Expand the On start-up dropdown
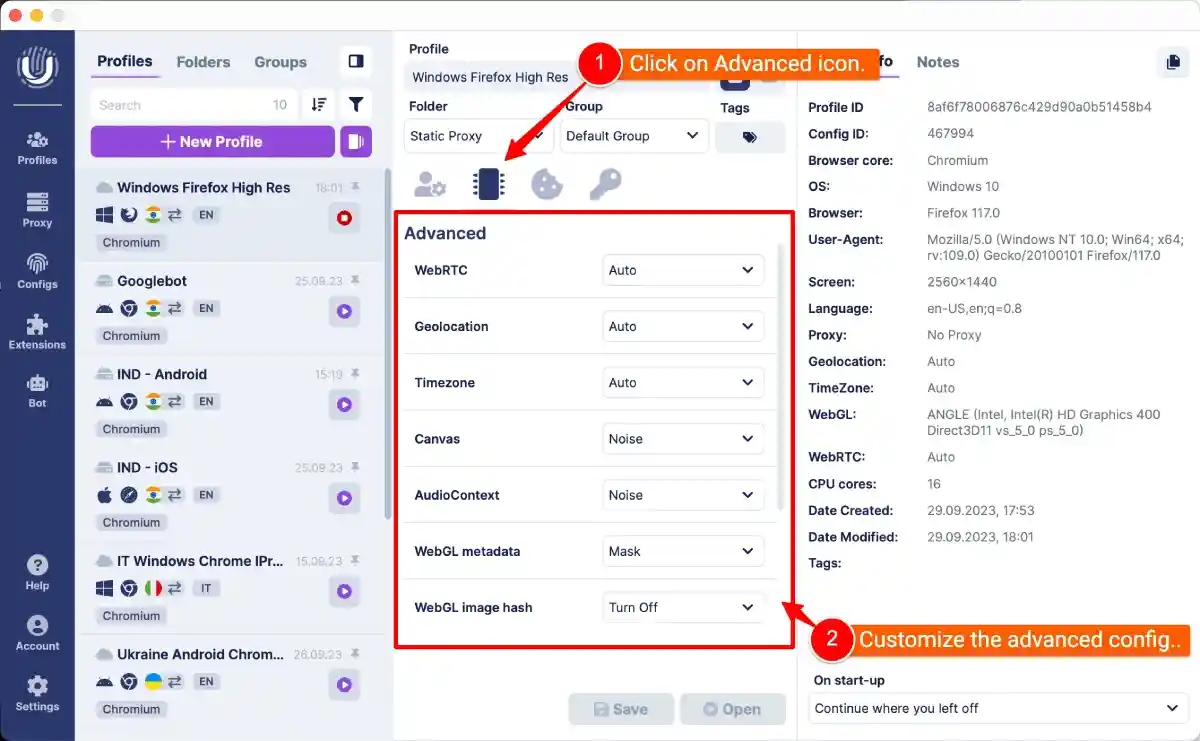 coord(997,708)
